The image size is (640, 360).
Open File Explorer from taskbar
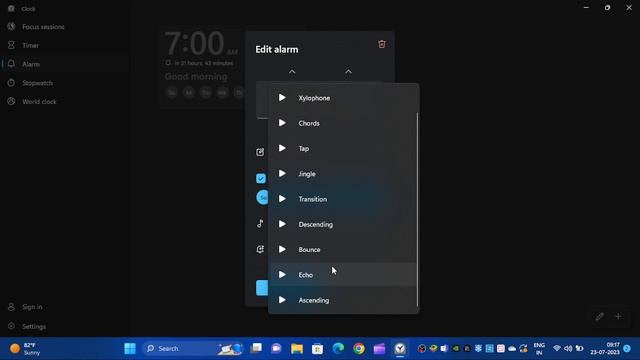pos(297,349)
